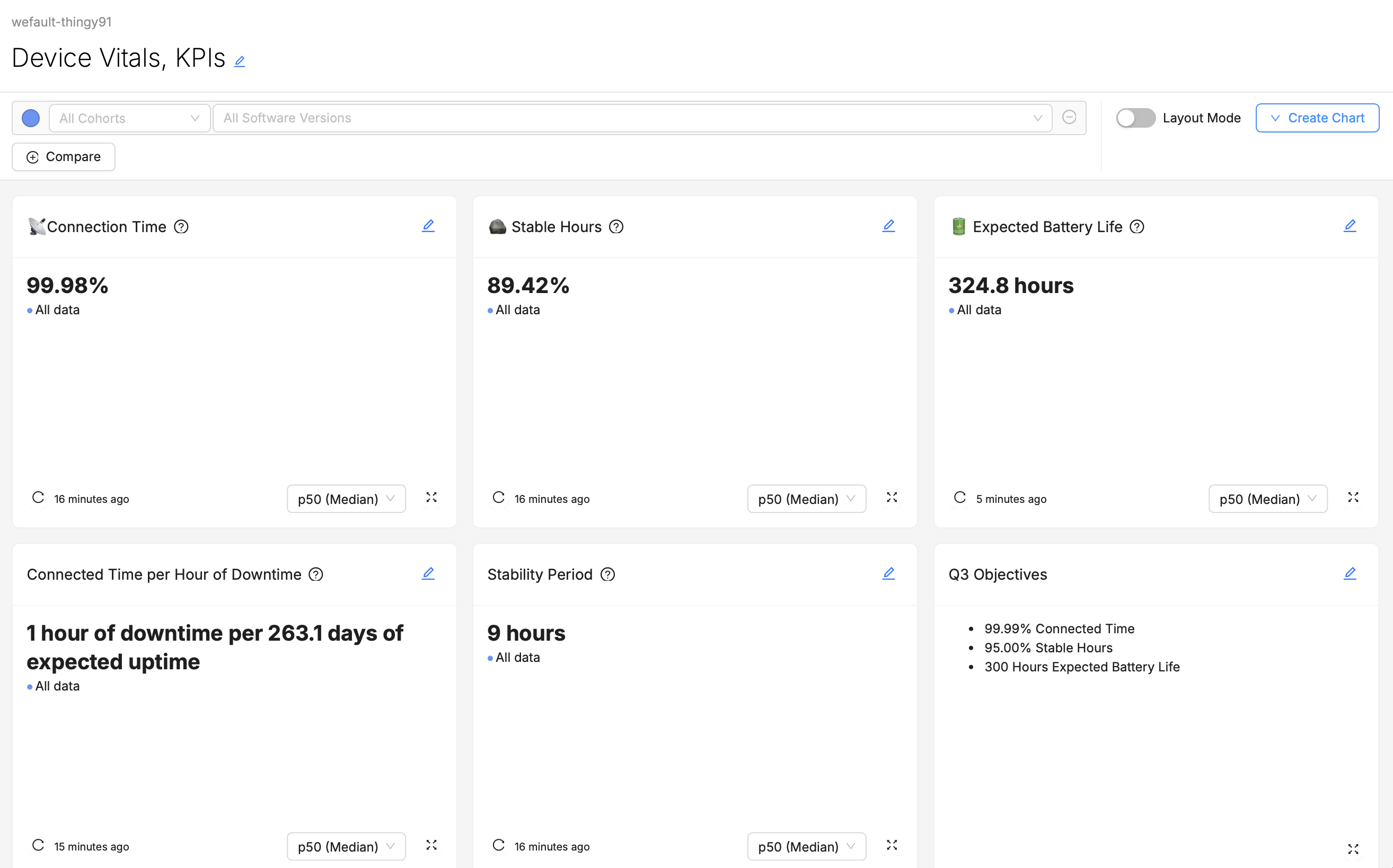Expand the Stability Period card to fullscreen
The height and width of the screenshot is (868, 1393).
pyautogui.click(x=892, y=845)
